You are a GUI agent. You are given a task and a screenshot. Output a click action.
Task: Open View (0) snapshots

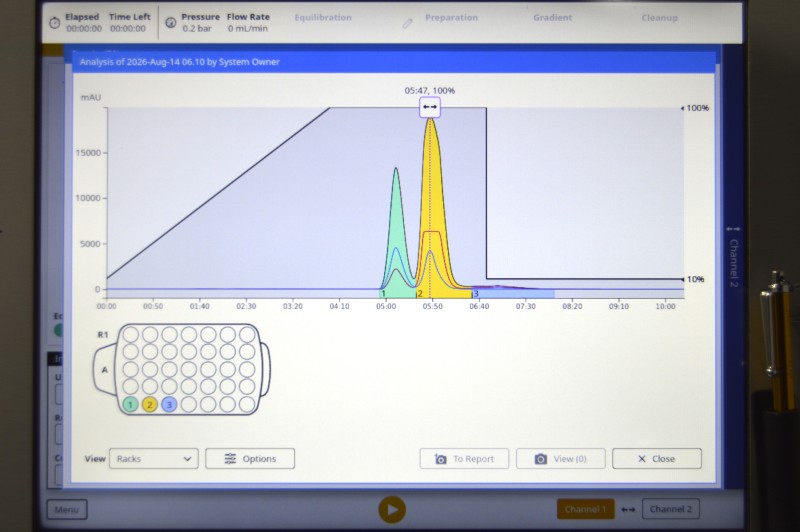tap(560, 459)
